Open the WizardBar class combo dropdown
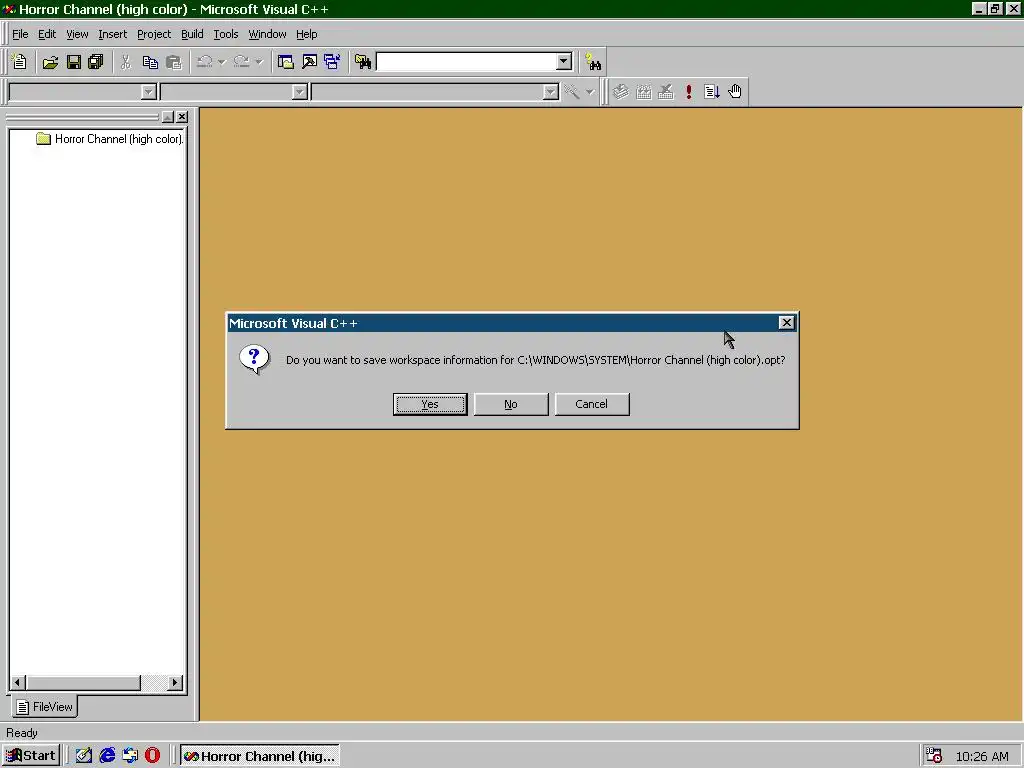This screenshot has width=1024, height=768. click(x=149, y=92)
